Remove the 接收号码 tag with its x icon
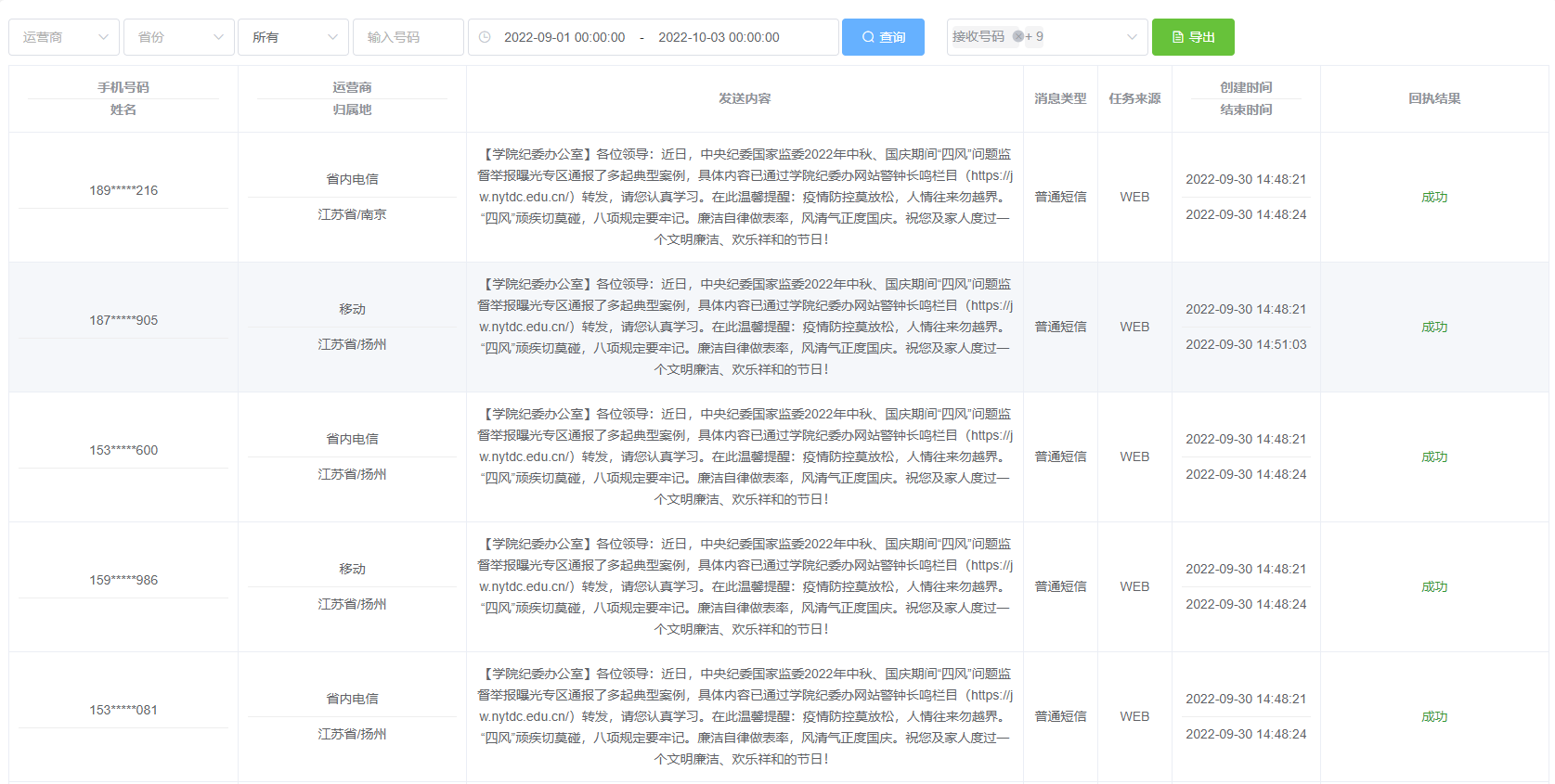Screen dimensions: 1555x784 point(1017,36)
